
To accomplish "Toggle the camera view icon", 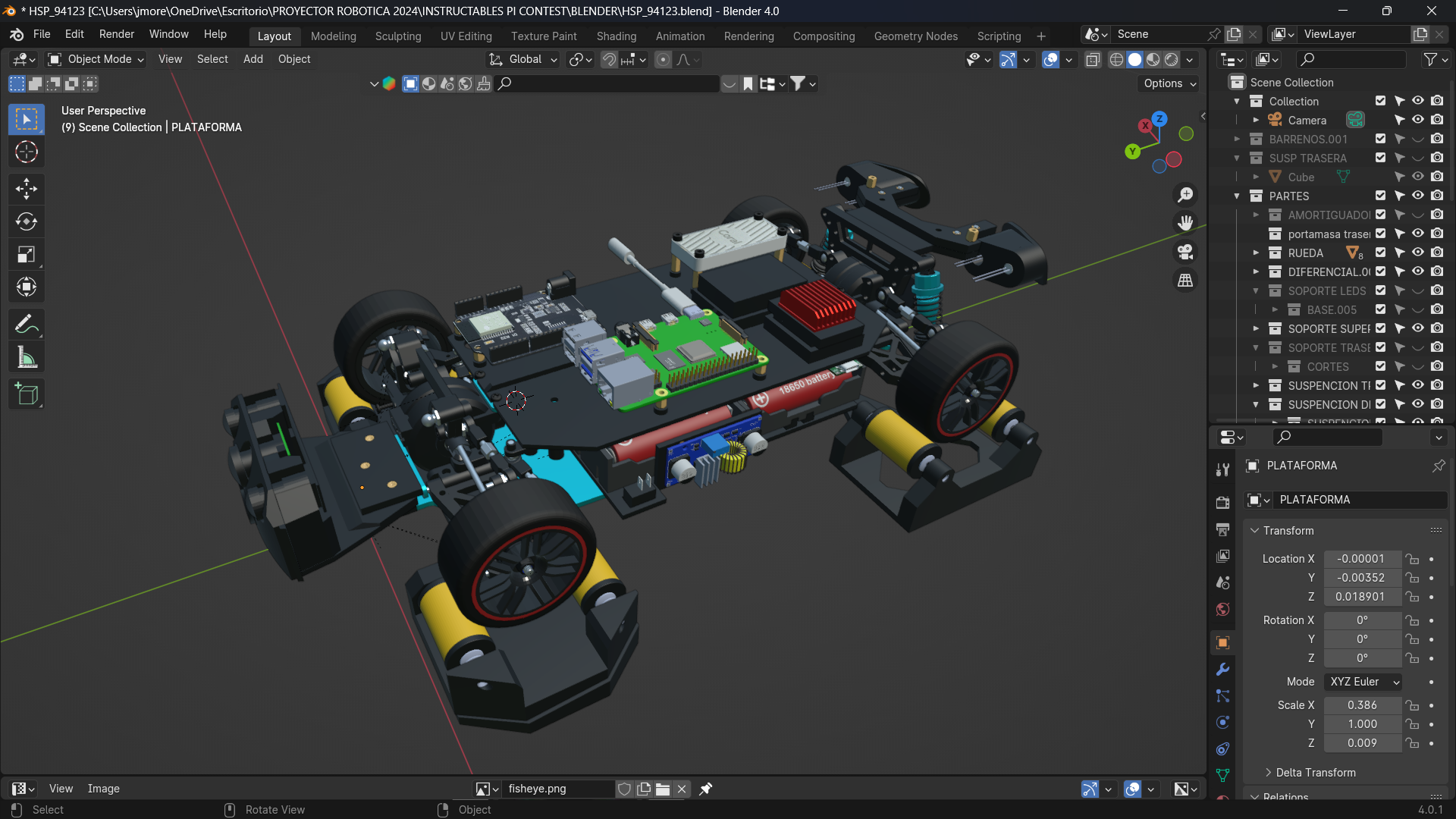I will (x=1185, y=252).
